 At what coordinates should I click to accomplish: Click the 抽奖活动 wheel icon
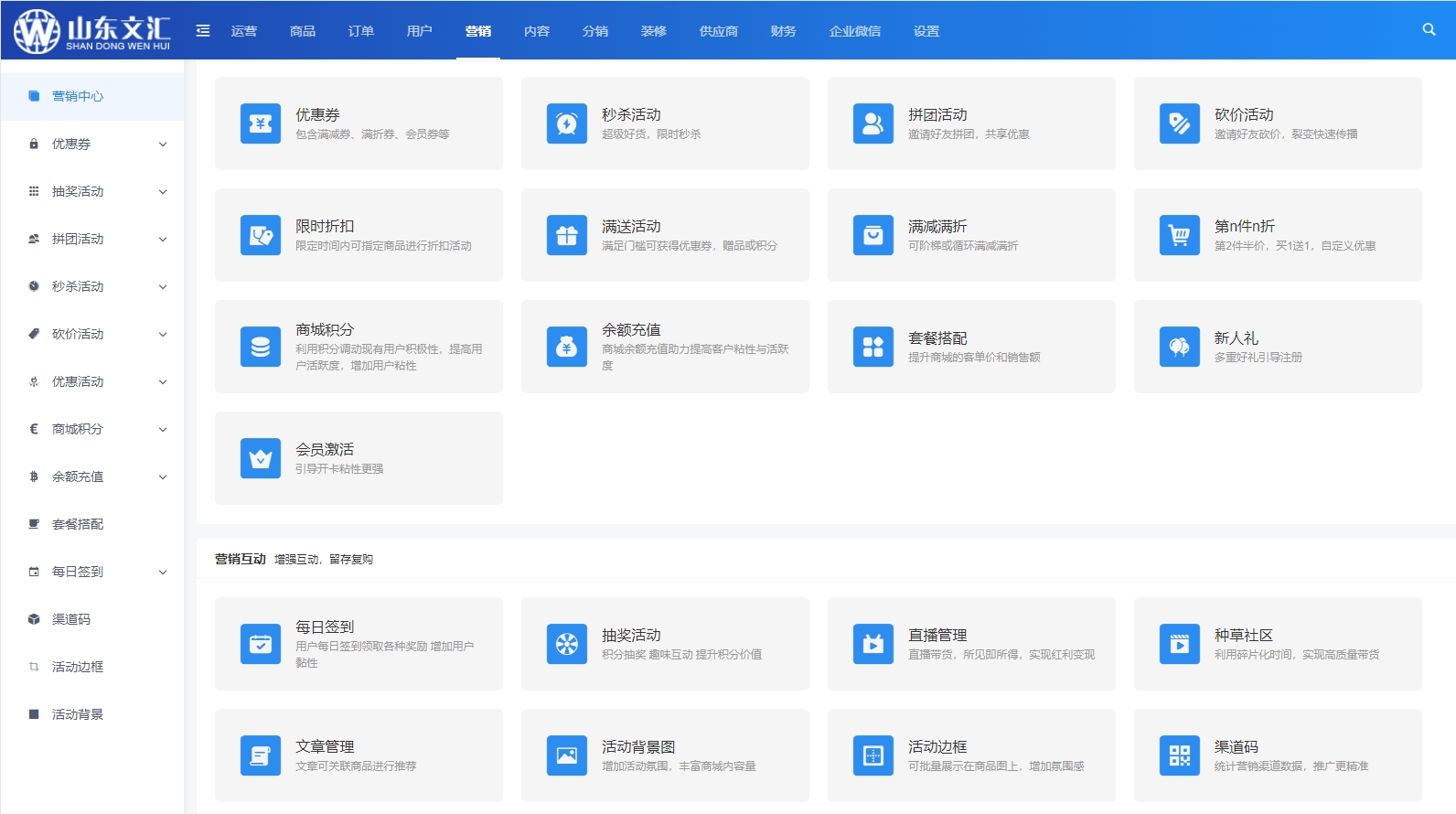pyautogui.click(x=567, y=644)
